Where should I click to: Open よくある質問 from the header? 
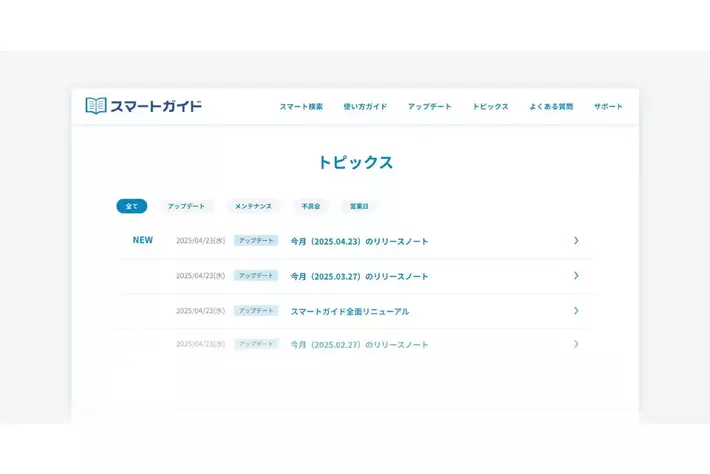click(551, 107)
